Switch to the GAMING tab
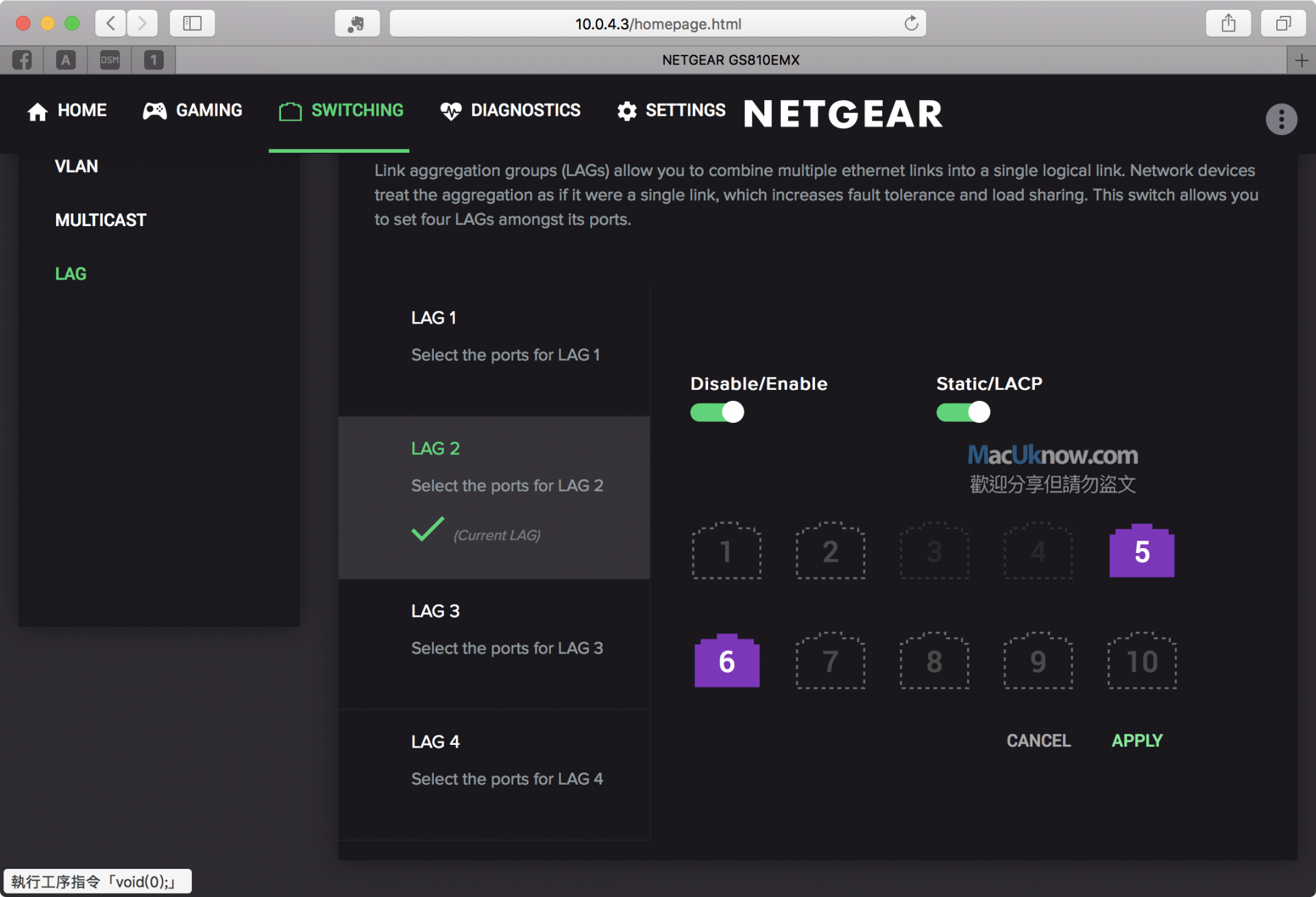The height and width of the screenshot is (897, 1316). (193, 110)
